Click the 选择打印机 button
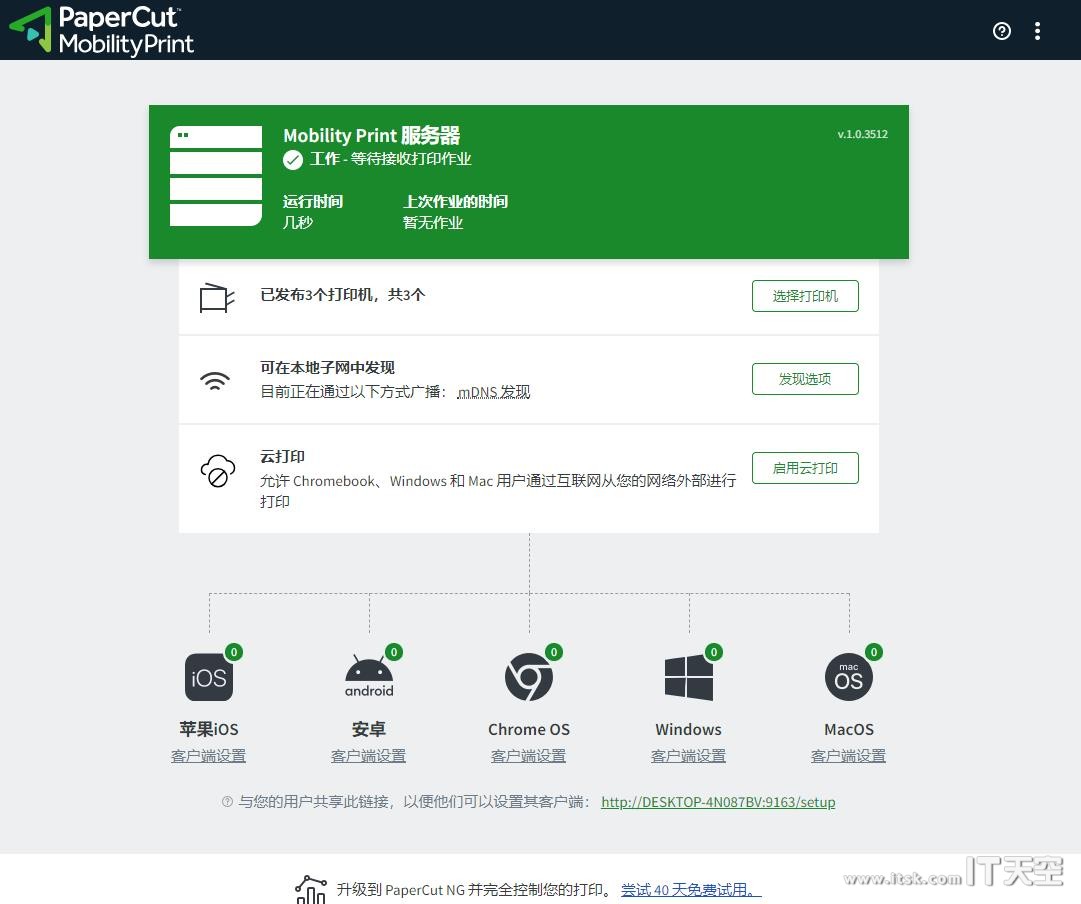Screen dimensions: 1081x904 point(805,296)
